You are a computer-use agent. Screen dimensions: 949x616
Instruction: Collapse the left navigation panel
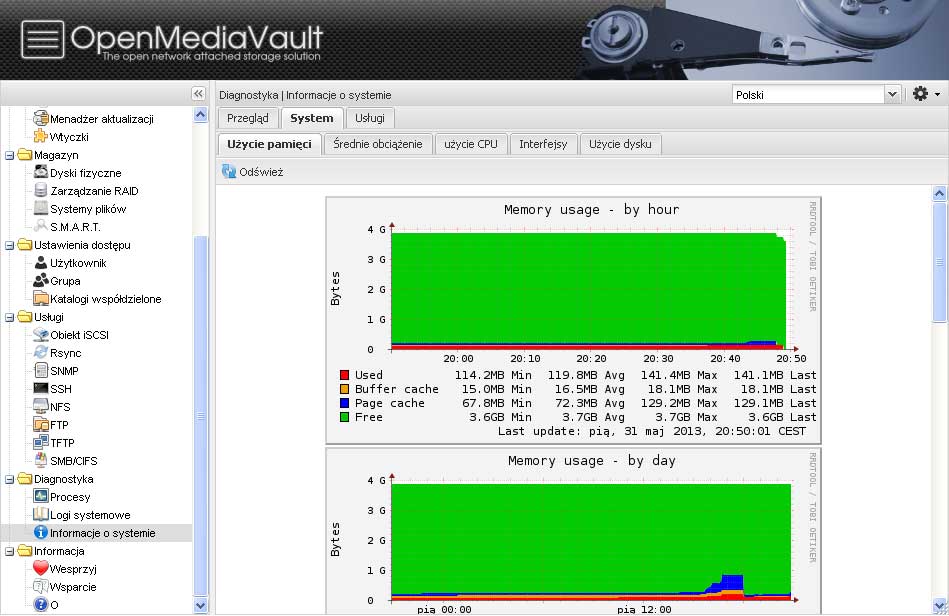pyautogui.click(x=198, y=94)
